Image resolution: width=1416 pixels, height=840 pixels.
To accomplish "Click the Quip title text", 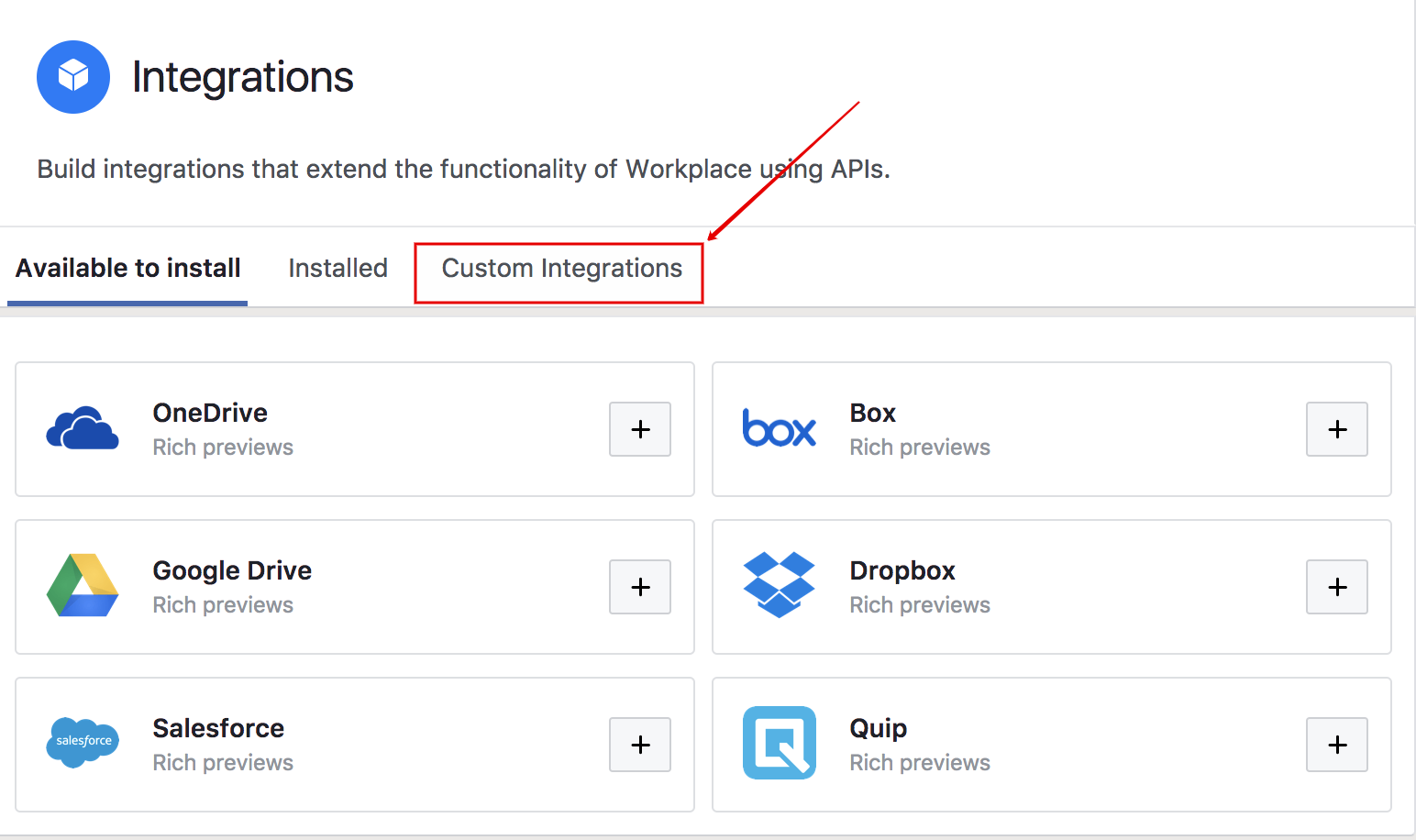I will pos(878,729).
